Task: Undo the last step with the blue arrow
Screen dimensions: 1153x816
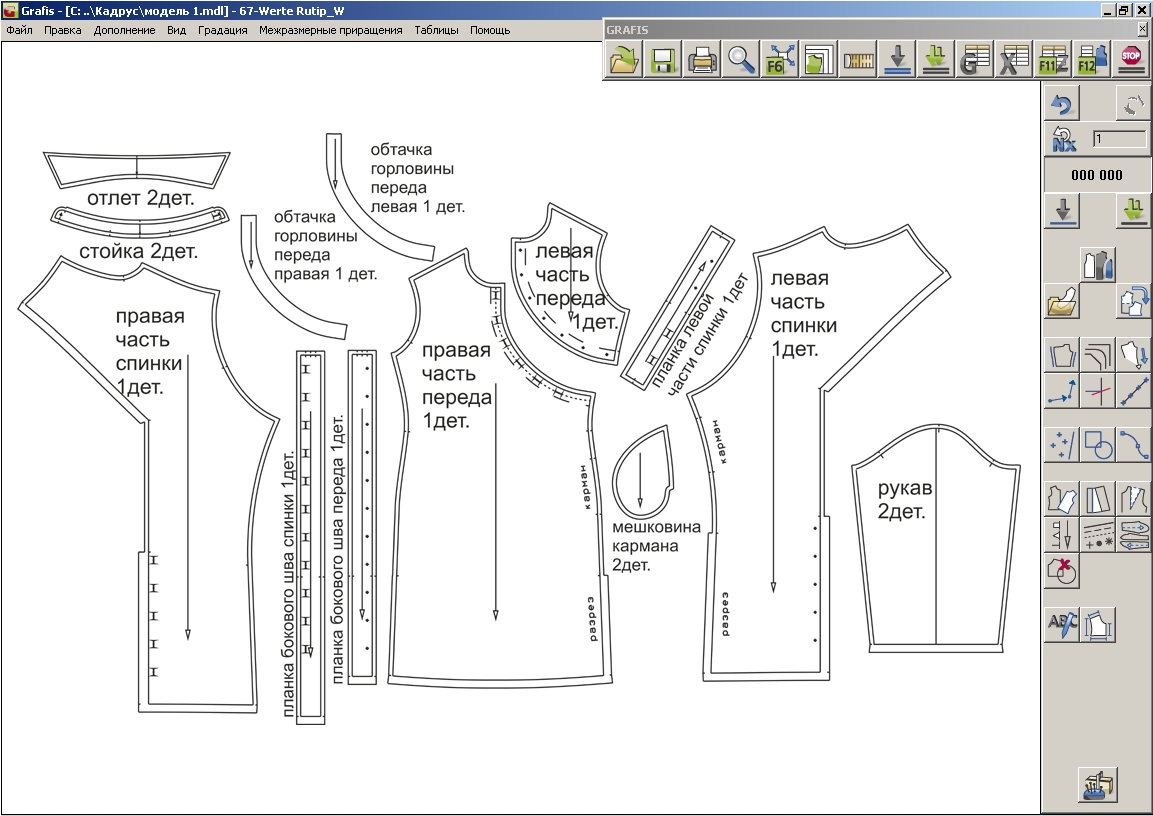Action: [x=1061, y=104]
